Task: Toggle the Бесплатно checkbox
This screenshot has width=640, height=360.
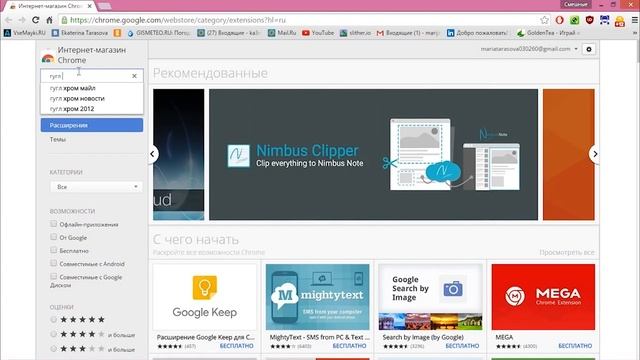Action: (53, 250)
